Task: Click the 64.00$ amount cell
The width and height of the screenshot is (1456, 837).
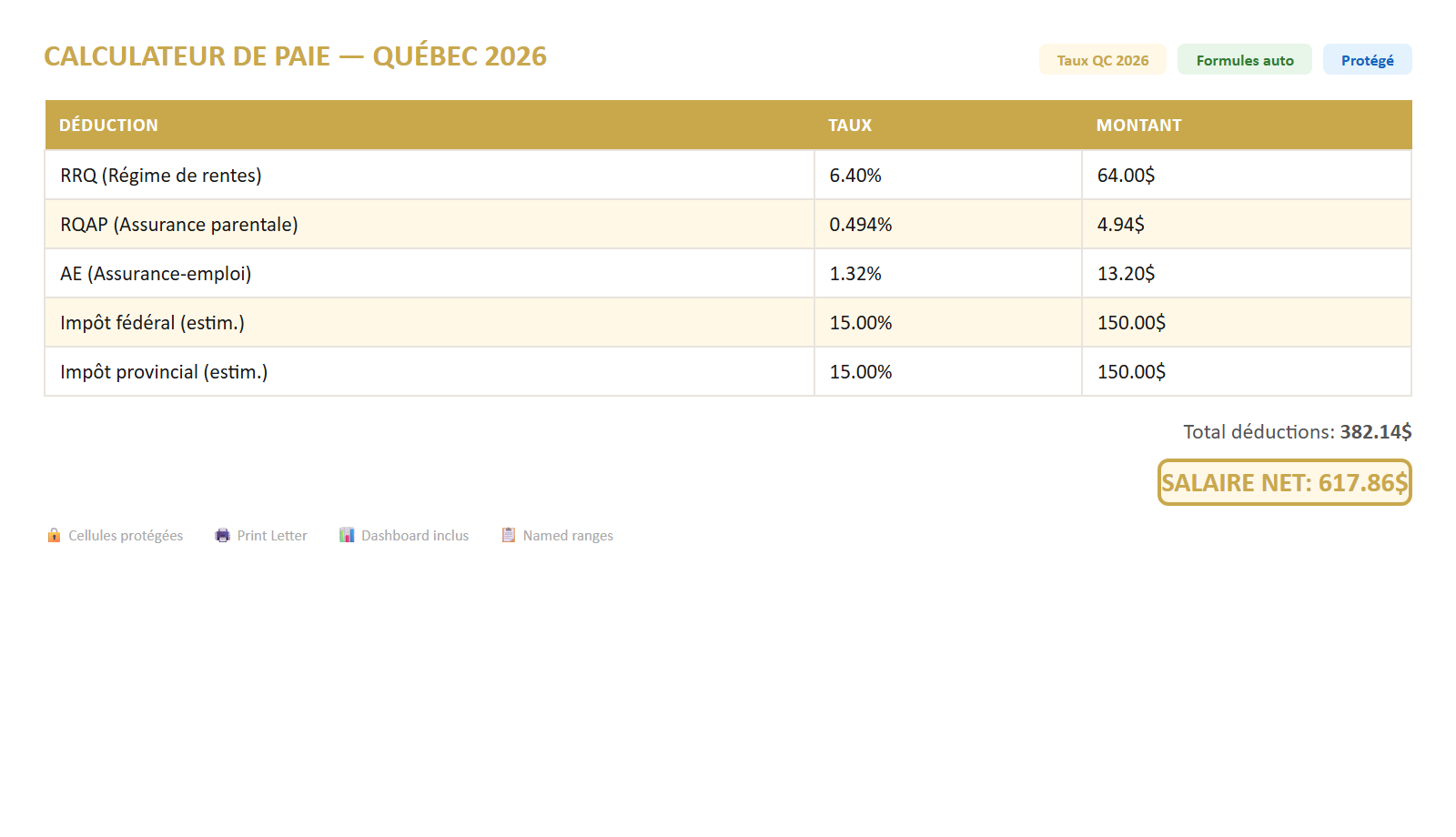Action: (1247, 175)
